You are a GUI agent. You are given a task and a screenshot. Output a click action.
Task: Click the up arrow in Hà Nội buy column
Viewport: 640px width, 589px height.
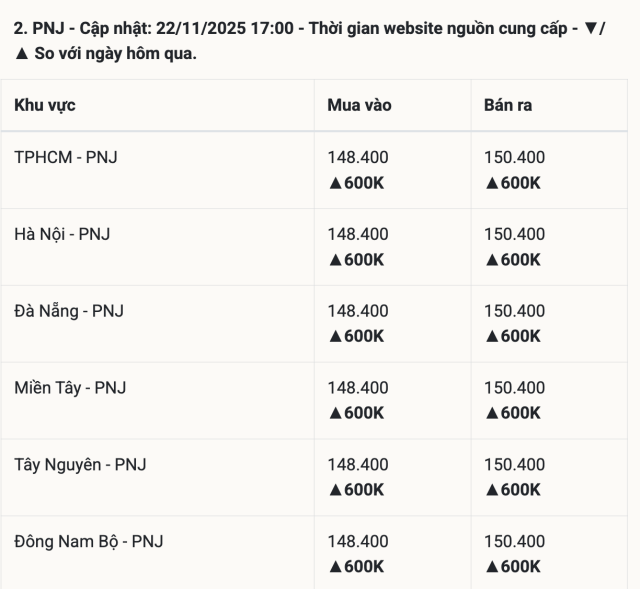click(x=335, y=260)
